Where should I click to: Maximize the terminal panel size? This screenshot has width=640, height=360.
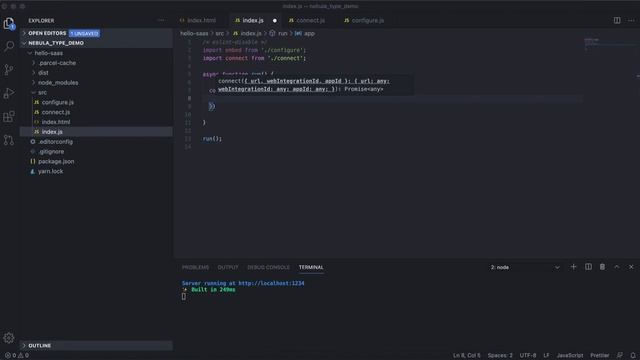(x=617, y=267)
